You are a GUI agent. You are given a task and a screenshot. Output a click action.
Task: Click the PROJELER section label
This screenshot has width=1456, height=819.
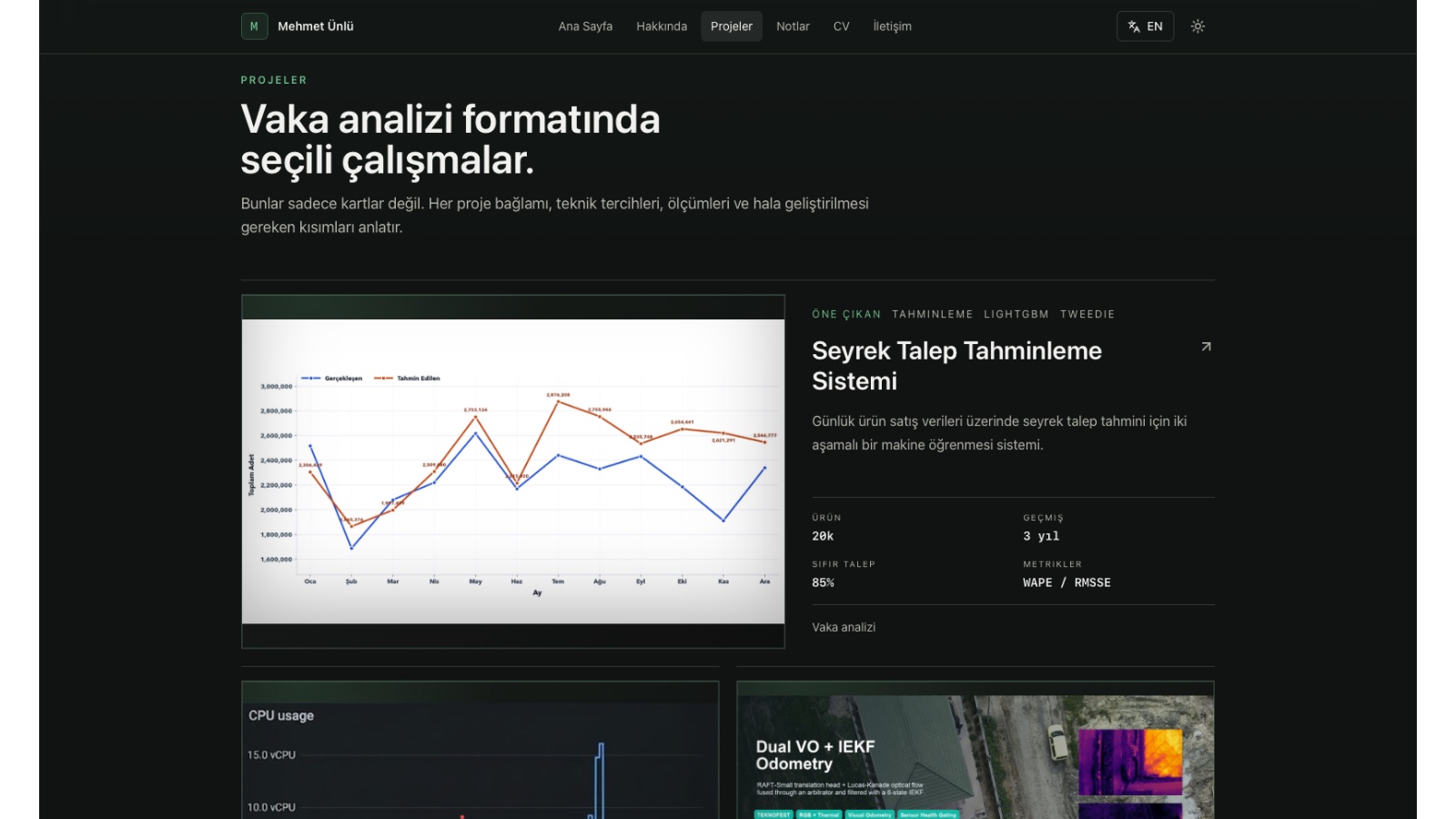(x=274, y=80)
